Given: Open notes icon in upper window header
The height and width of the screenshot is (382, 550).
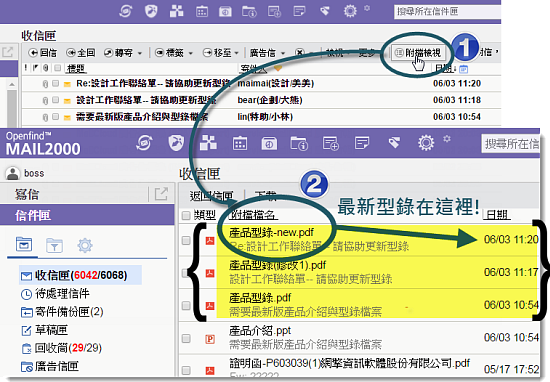Looking at the screenshot, I should pyautogui.click(x=299, y=11).
